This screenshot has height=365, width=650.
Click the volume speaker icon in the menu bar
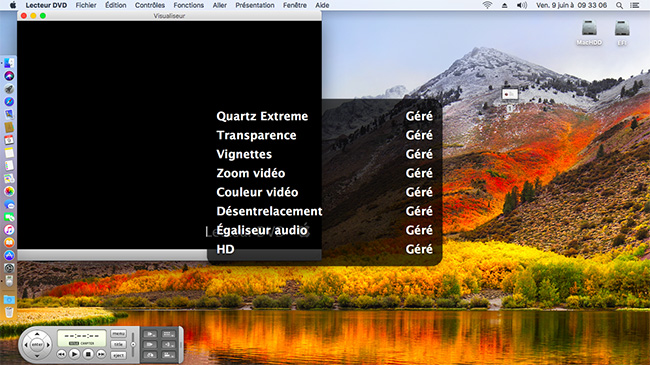[521, 5]
